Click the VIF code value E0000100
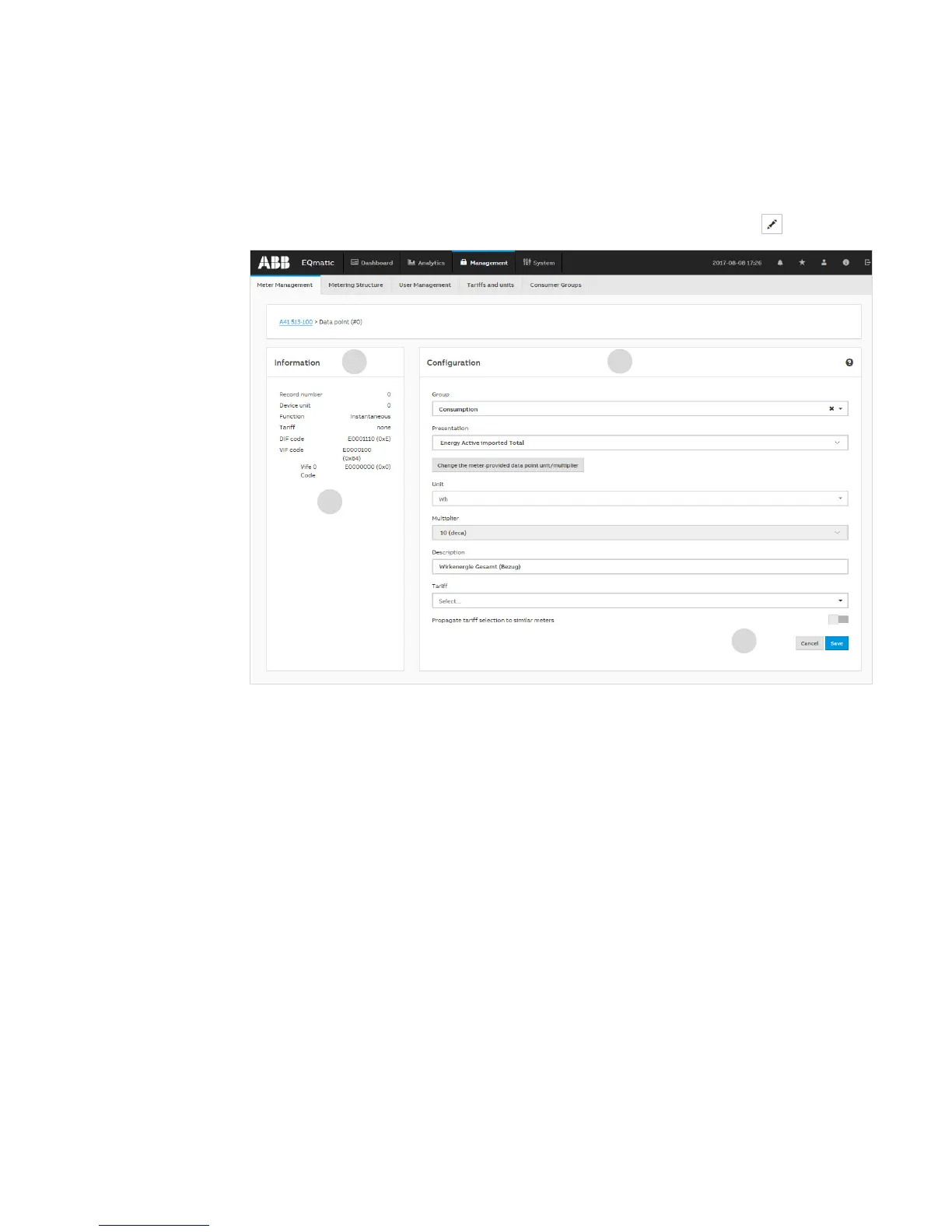 pyautogui.click(x=357, y=450)
